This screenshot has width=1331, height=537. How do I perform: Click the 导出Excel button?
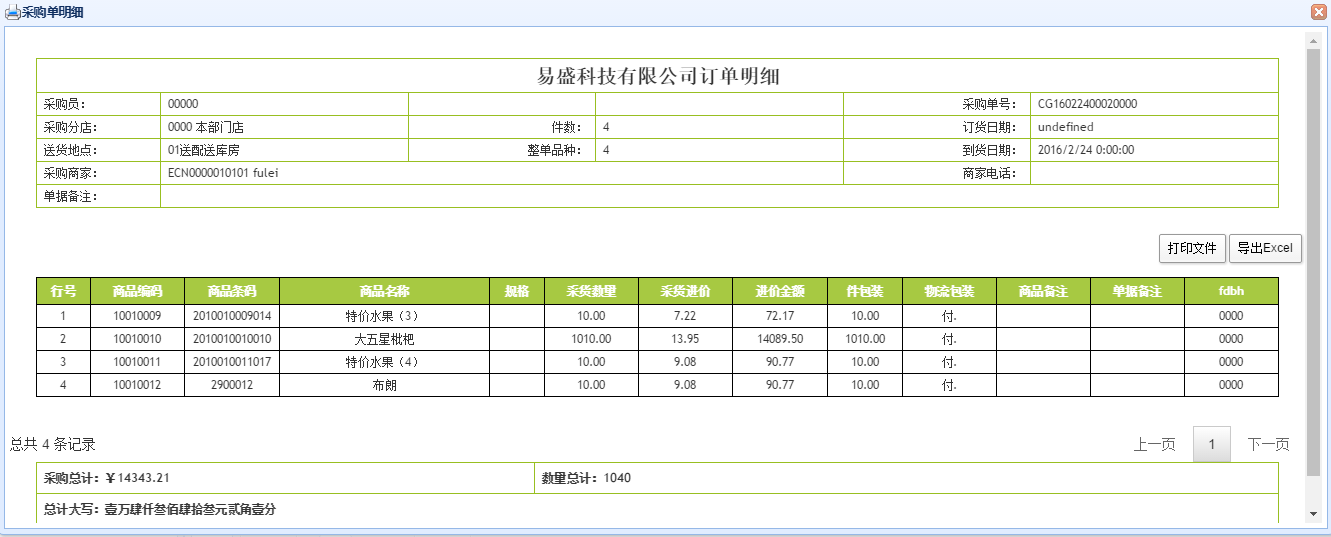(1265, 248)
